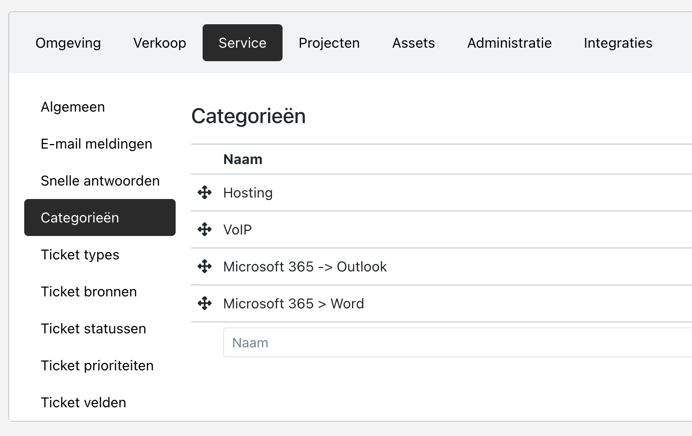Open the Omgeving tab
This screenshot has width=692, height=436.
coord(68,43)
